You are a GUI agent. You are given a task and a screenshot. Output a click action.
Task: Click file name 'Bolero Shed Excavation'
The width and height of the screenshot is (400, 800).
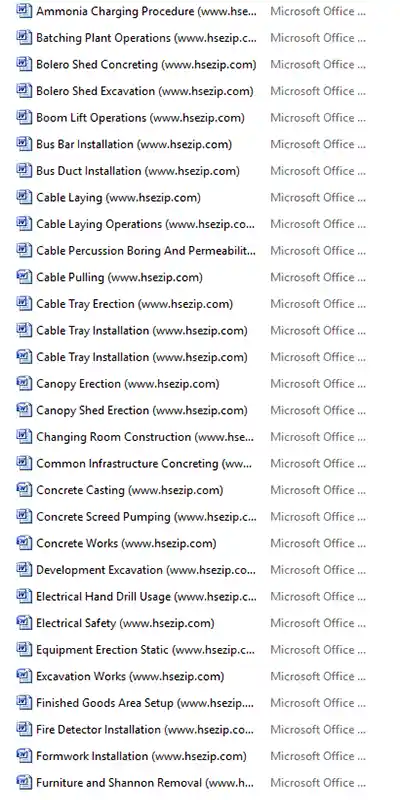coord(144,91)
